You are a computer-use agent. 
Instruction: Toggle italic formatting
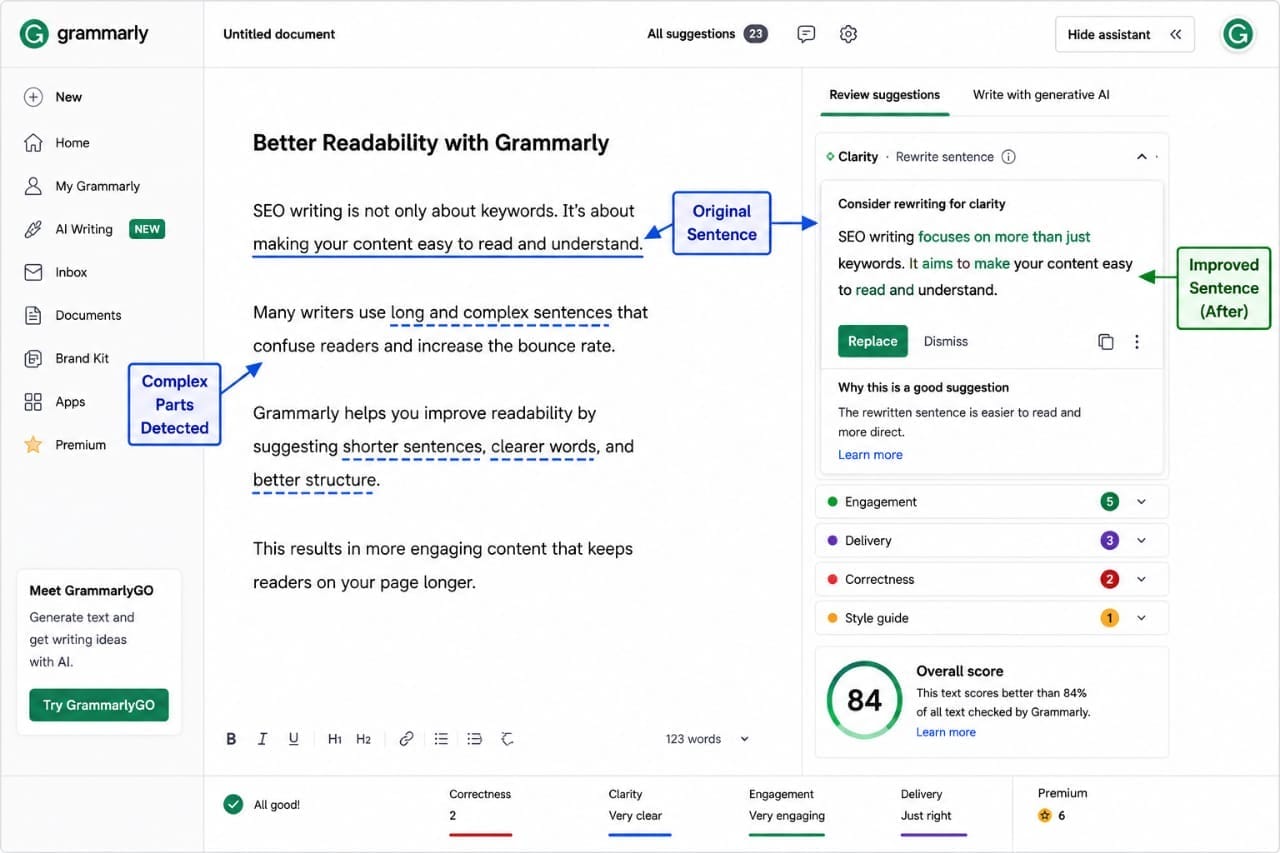262,739
